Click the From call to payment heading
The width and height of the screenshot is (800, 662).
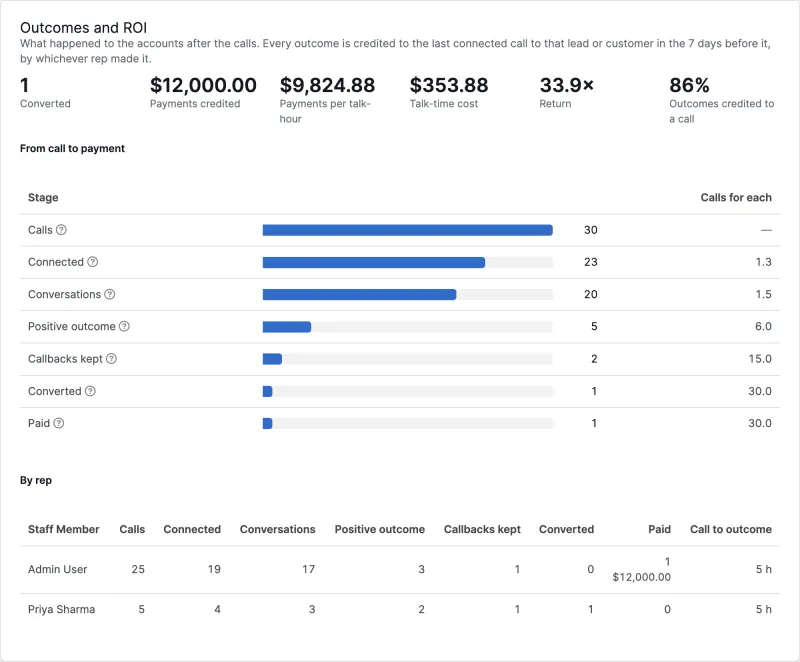point(72,148)
